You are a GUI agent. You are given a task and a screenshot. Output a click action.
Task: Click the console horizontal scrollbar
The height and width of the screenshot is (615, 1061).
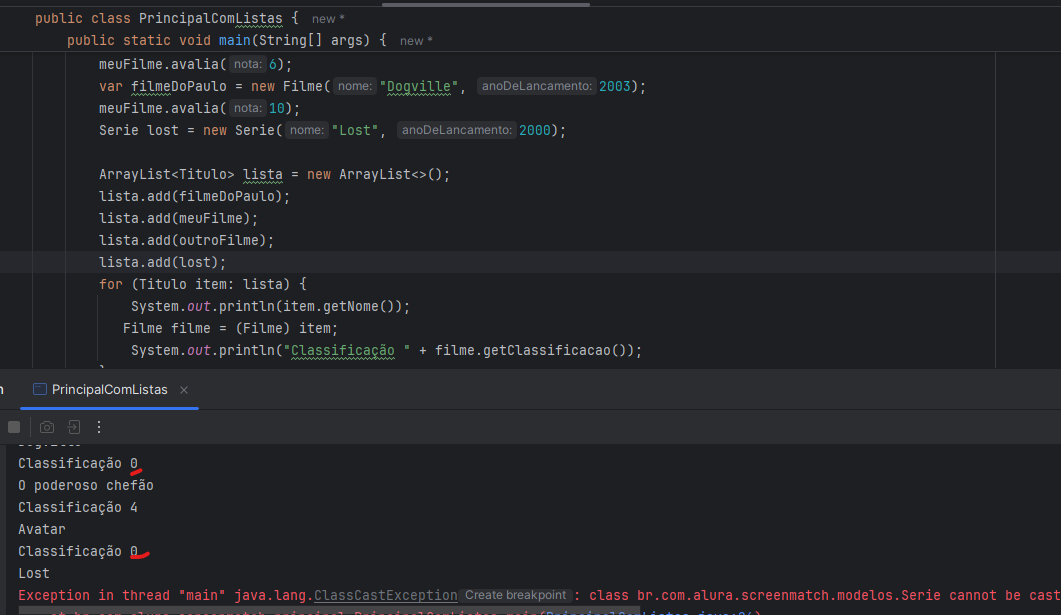[x=330, y=610]
